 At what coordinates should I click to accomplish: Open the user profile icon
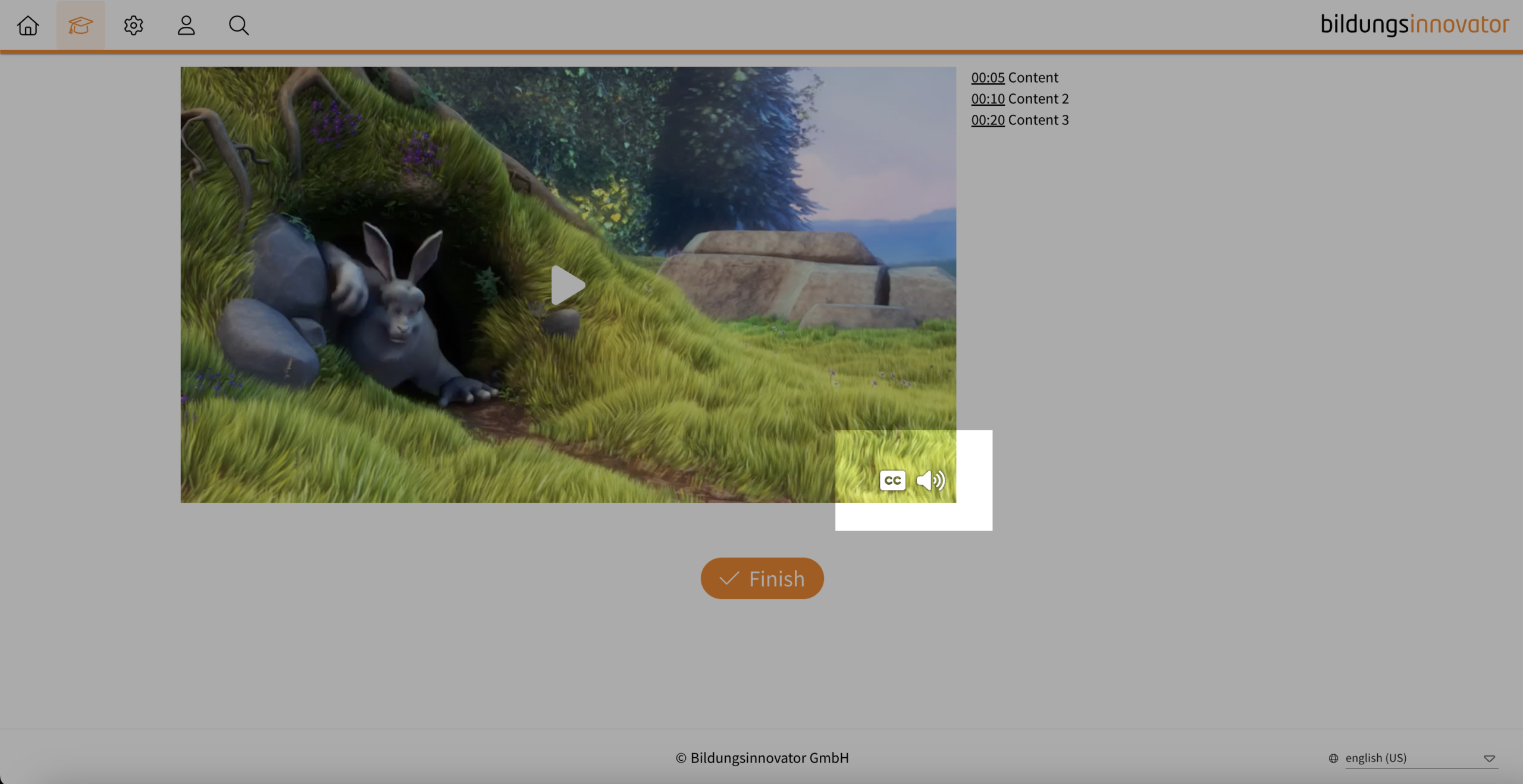(x=186, y=26)
